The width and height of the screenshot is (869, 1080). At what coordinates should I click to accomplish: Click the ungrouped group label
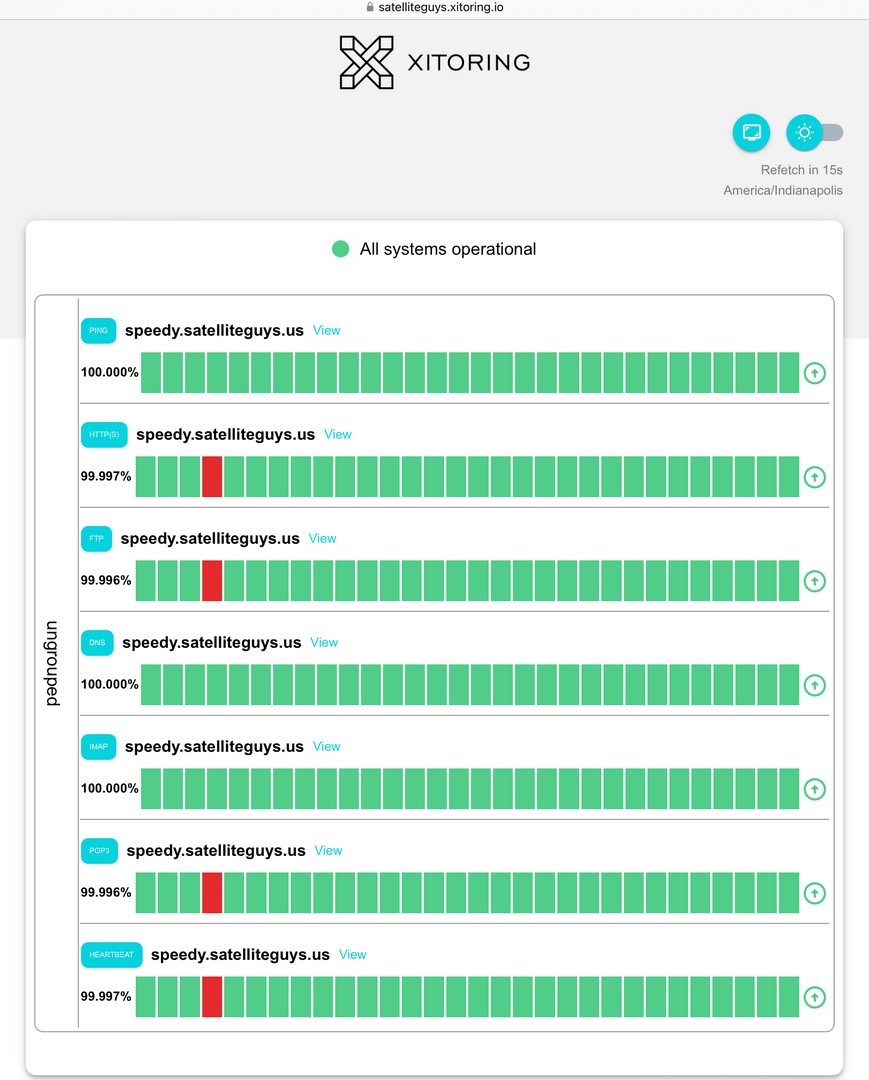53,663
